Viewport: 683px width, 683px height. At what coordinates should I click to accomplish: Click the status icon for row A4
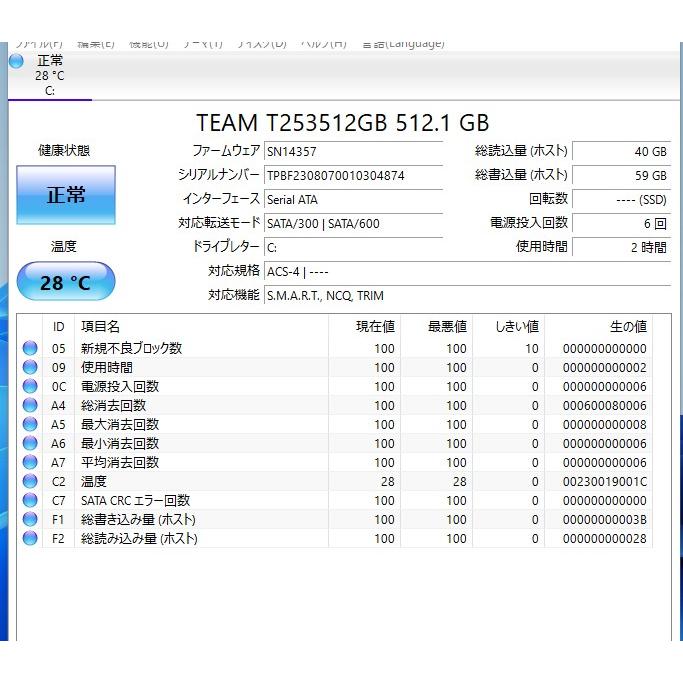[30, 405]
